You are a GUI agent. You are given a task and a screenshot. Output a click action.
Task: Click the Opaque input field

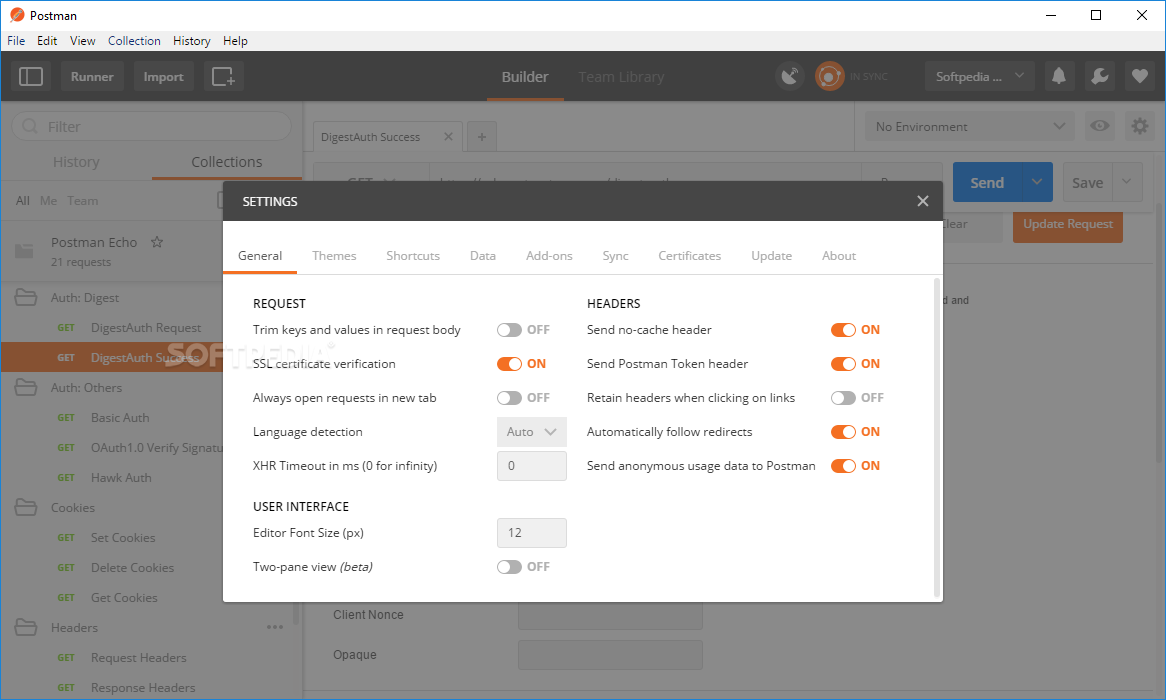tap(610, 655)
